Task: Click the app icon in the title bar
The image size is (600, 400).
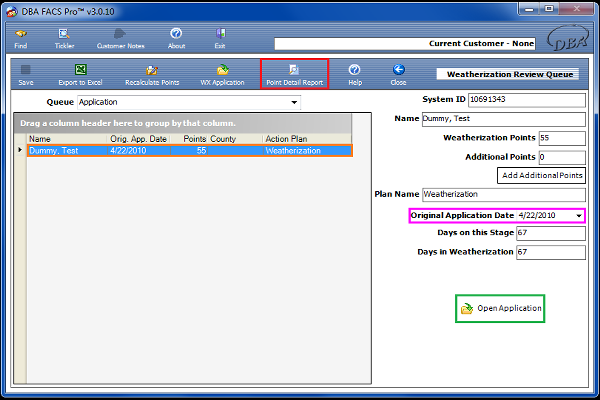Action: click(12, 11)
